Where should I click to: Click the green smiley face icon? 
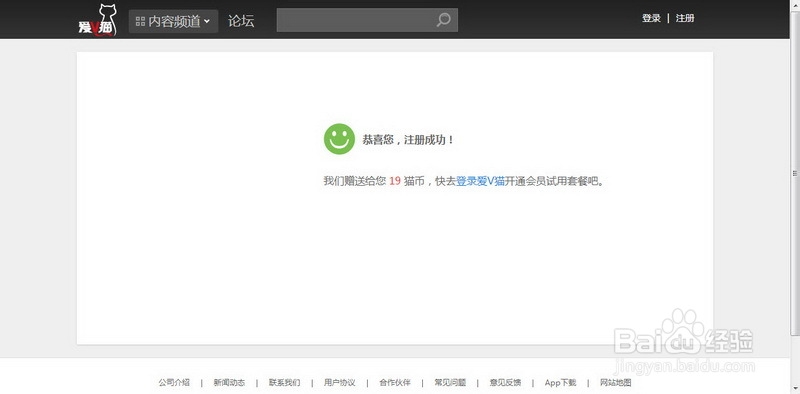click(x=339, y=139)
